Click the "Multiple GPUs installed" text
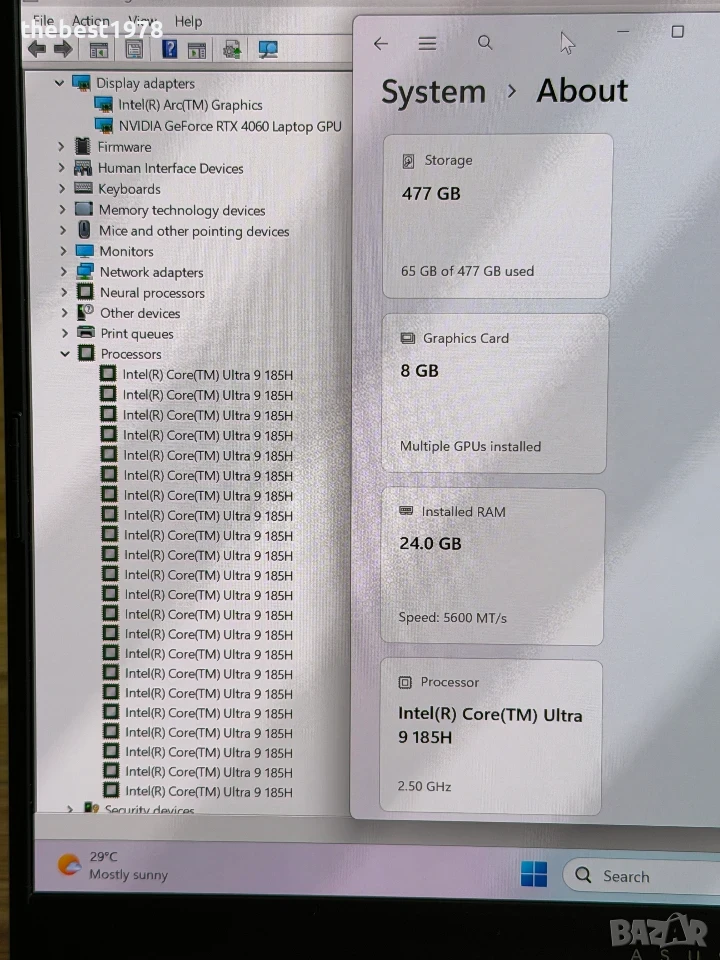 pyautogui.click(x=470, y=446)
